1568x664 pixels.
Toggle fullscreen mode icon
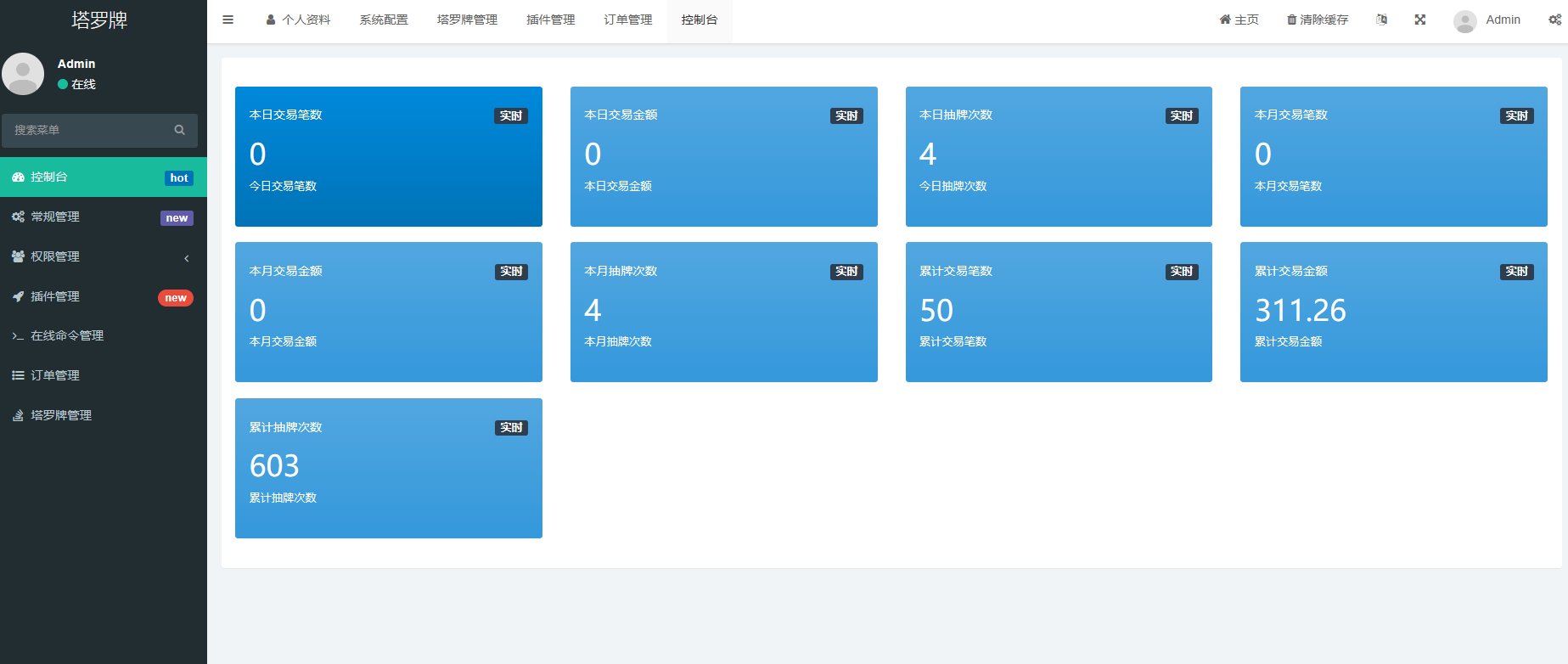tap(1419, 20)
